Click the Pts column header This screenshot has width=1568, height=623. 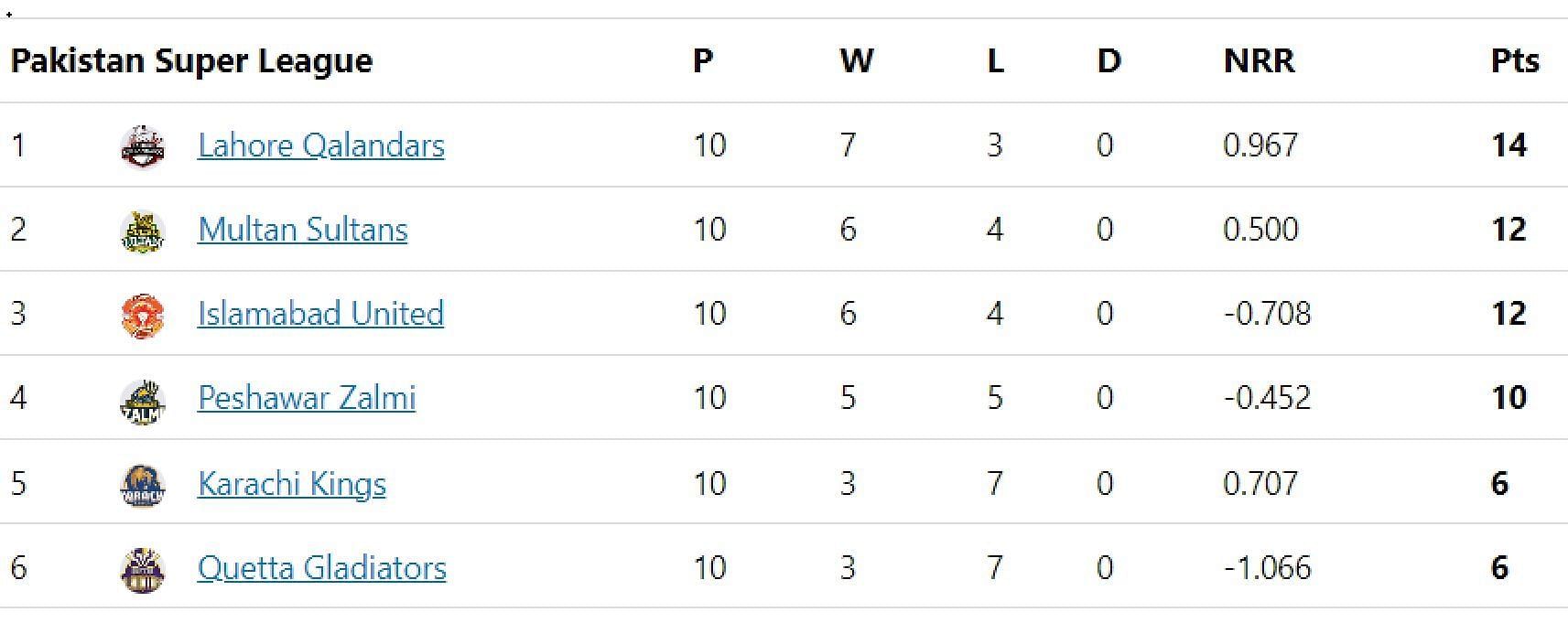point(1515,61)
